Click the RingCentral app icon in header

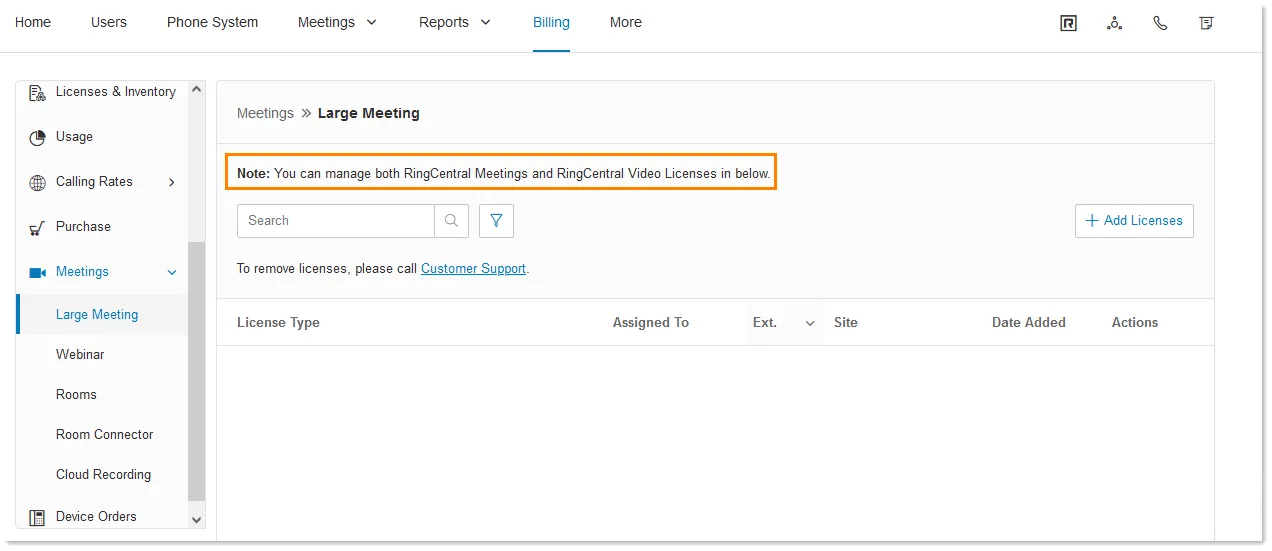[1068, 23]
